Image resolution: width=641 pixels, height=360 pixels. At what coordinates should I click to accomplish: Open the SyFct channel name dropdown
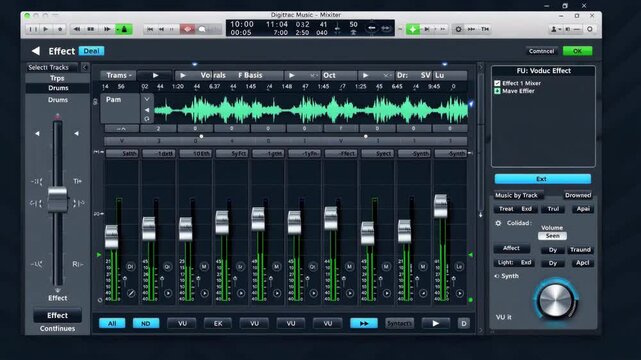point(232,154)
